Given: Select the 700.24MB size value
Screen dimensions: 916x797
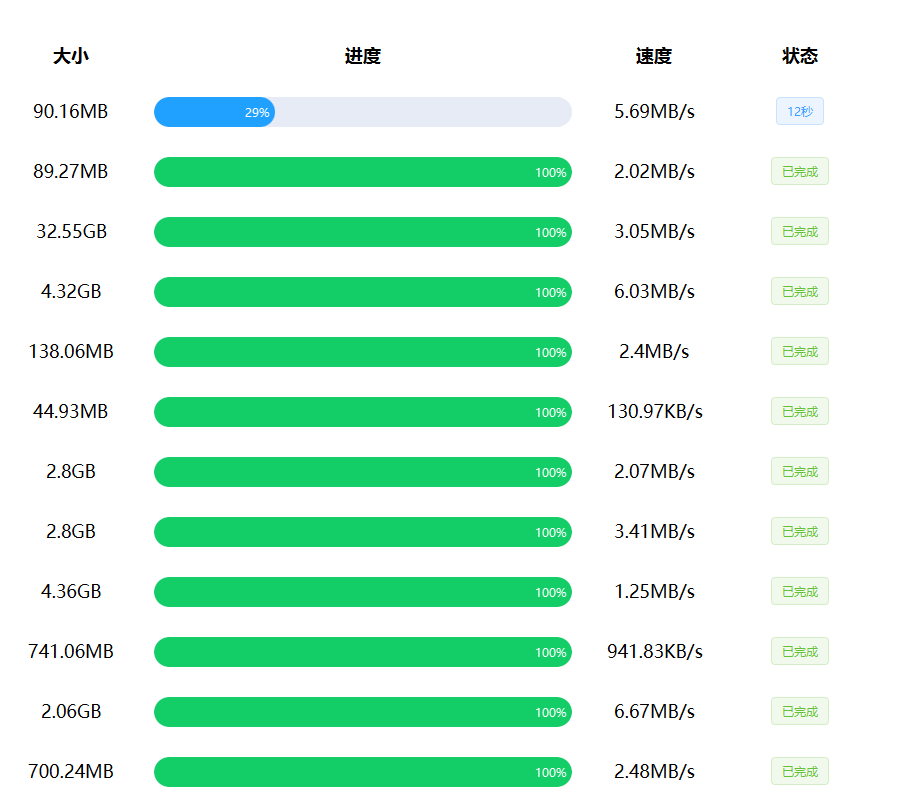Looking at the screenshot, I should tap(71, 771).
